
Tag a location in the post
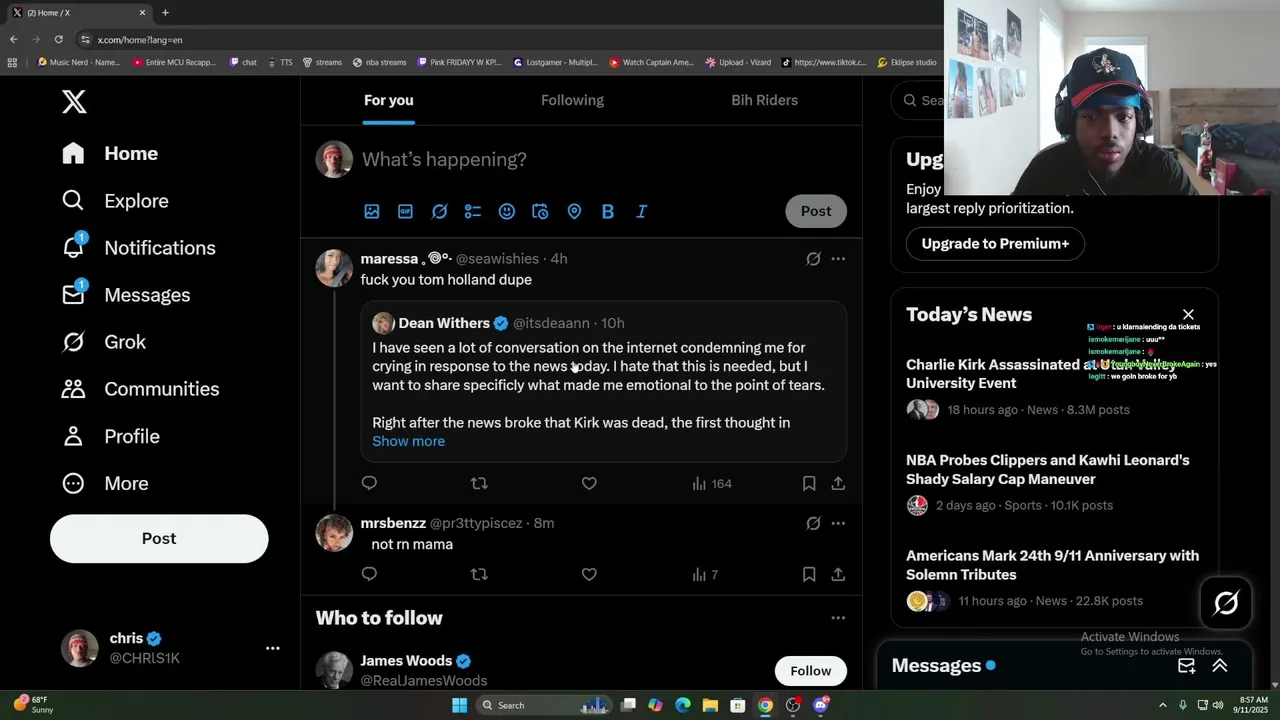coord(574,211)
